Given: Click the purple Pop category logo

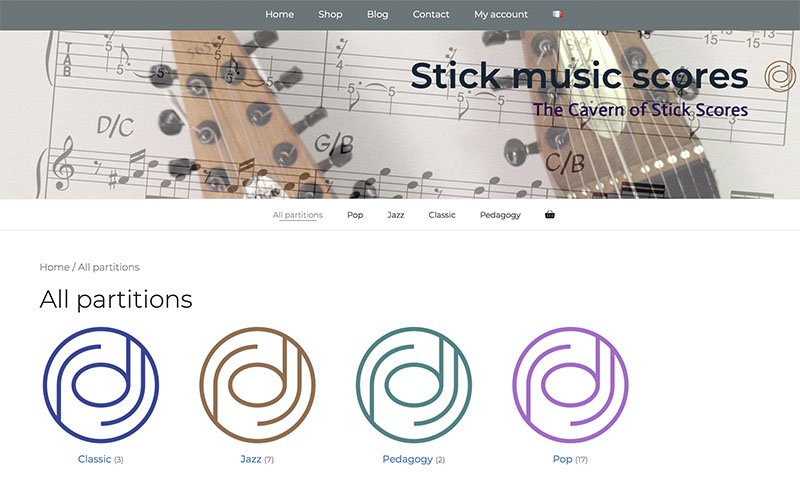Looking at the screenshot, I should [x=570, y=385].
